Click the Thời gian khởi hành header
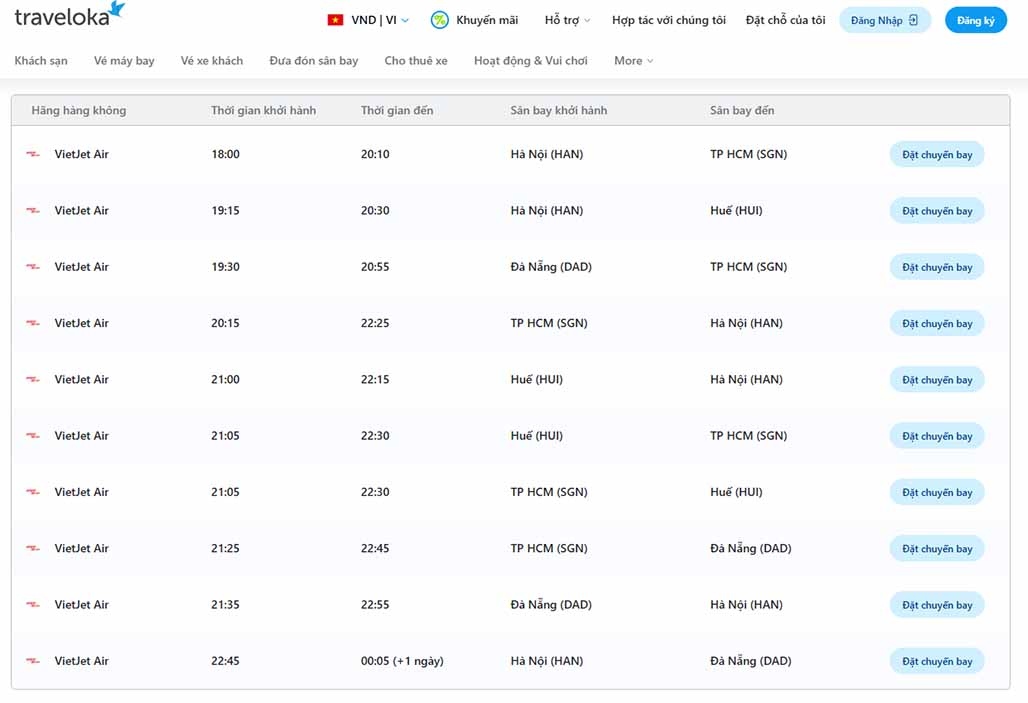This screenshot has height=703, width=1028. [264, 110]
